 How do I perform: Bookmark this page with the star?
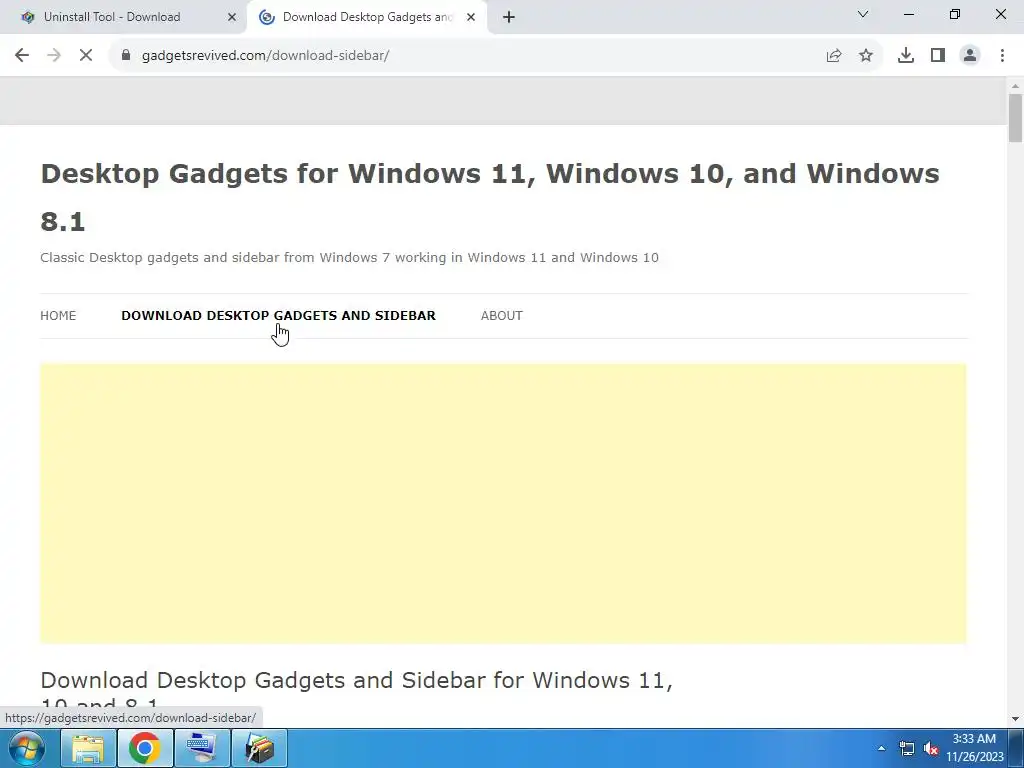point(866,56)
